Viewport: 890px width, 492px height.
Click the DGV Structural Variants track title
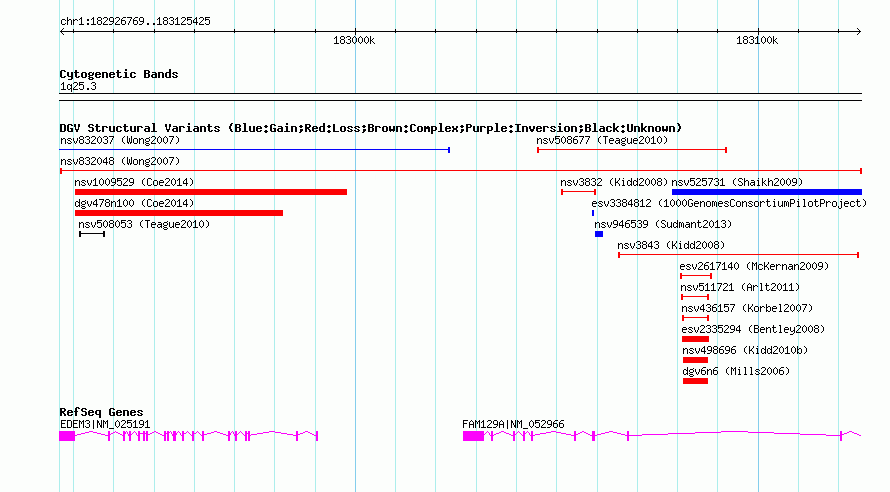[371, 128]
